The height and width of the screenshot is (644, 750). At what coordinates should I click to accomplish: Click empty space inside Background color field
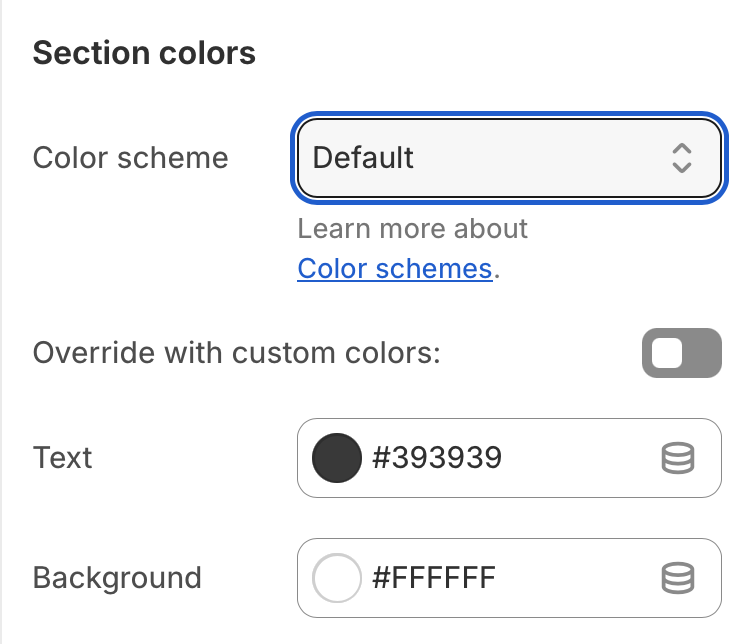tap(576, 578)
